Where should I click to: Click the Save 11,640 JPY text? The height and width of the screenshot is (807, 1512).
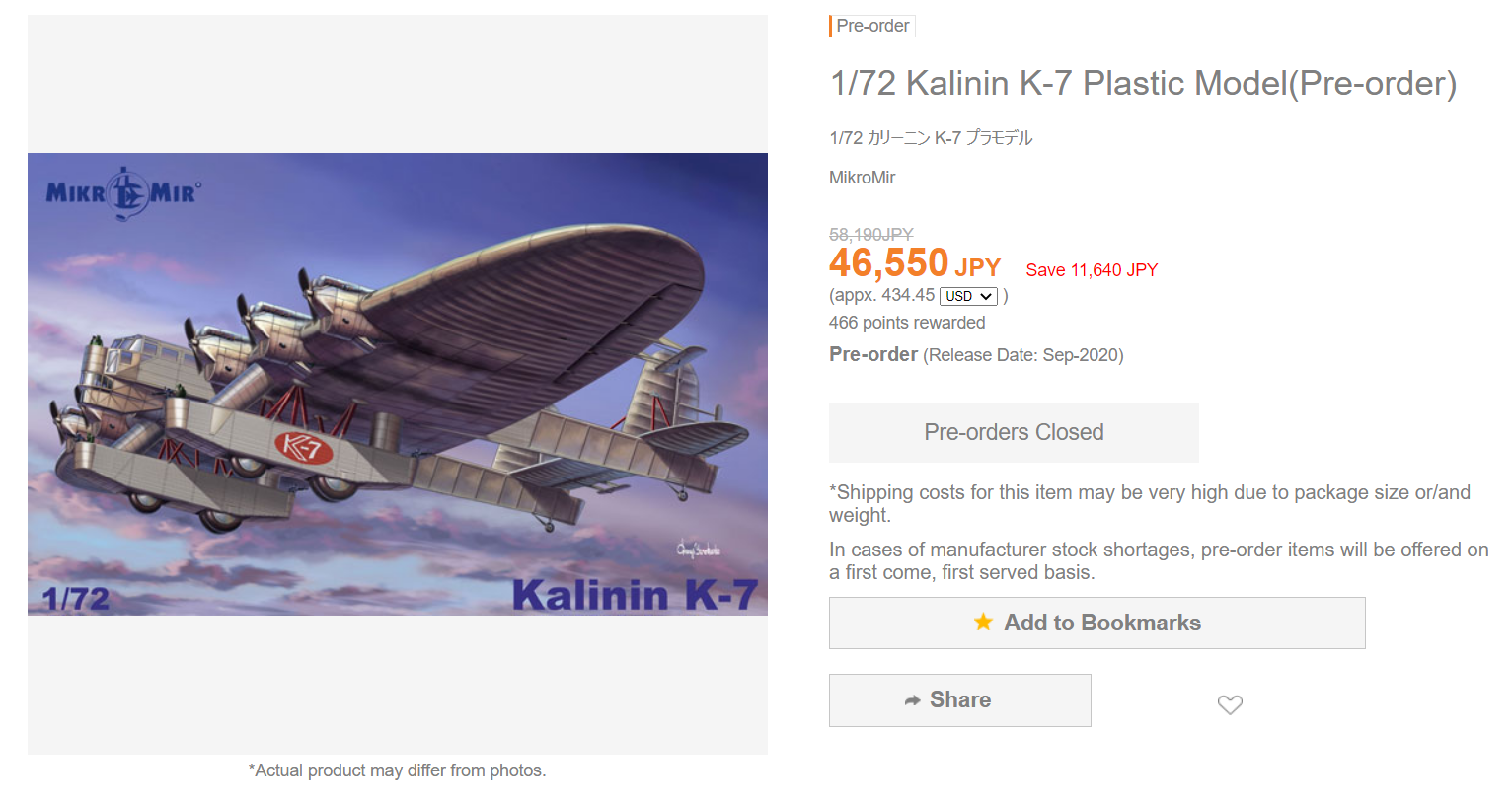pos(1092,270)
